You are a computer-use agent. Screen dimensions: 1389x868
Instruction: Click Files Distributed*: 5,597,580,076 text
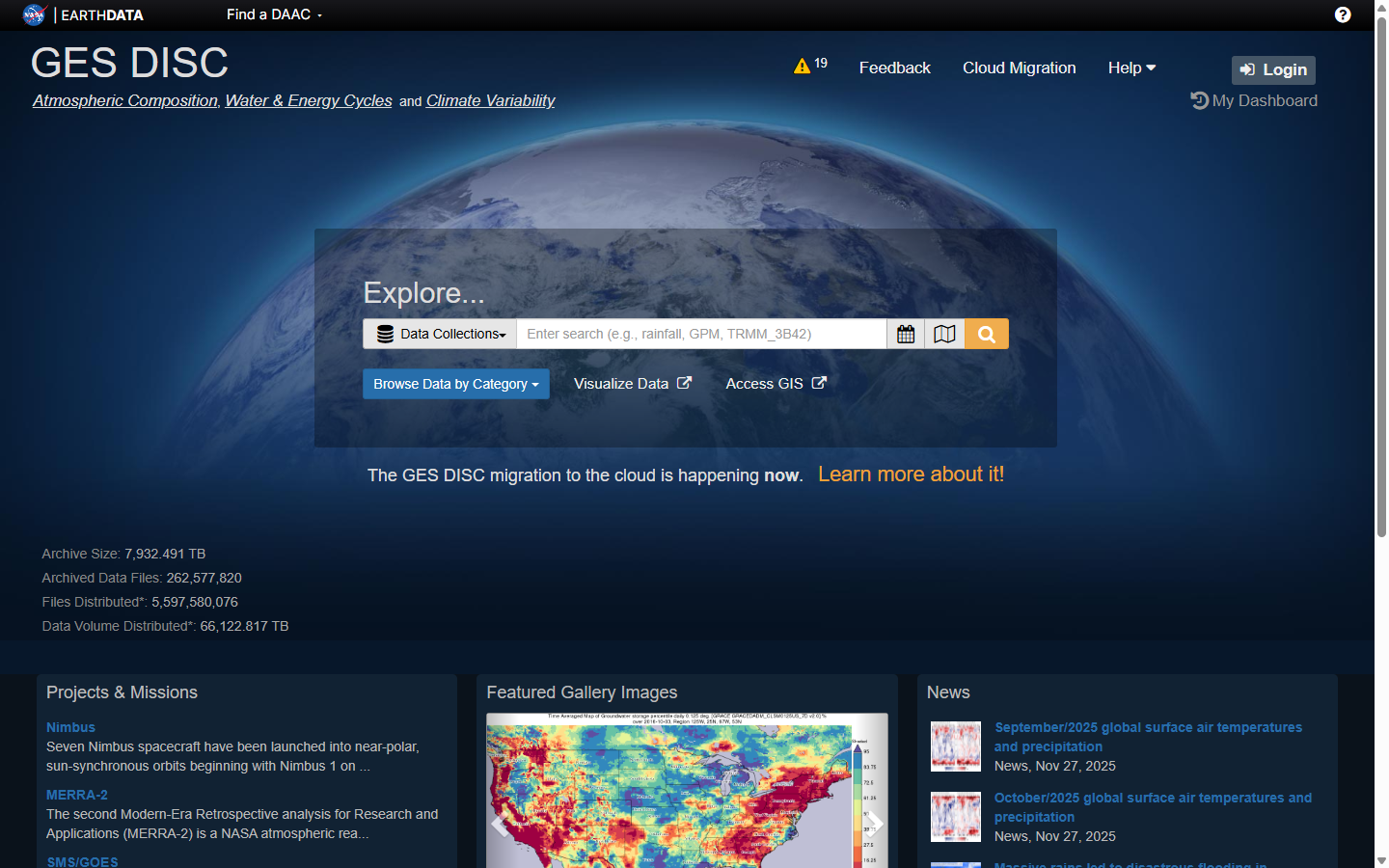click(140, 602)
